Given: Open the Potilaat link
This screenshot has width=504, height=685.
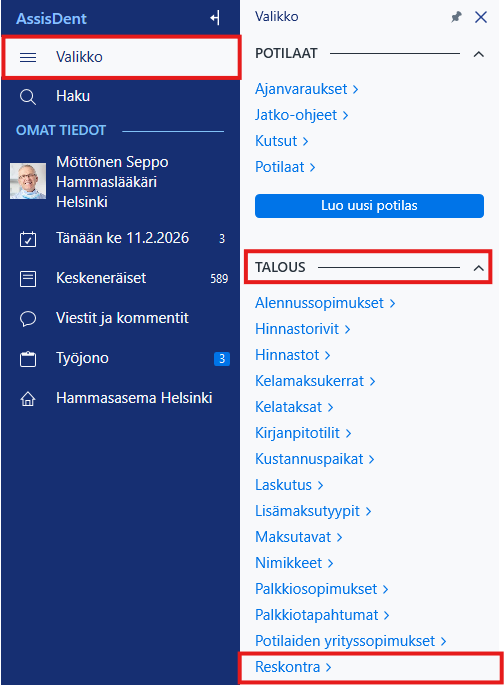Looking at the screenshot, I should pyautogui.click(x=285, y=167).
